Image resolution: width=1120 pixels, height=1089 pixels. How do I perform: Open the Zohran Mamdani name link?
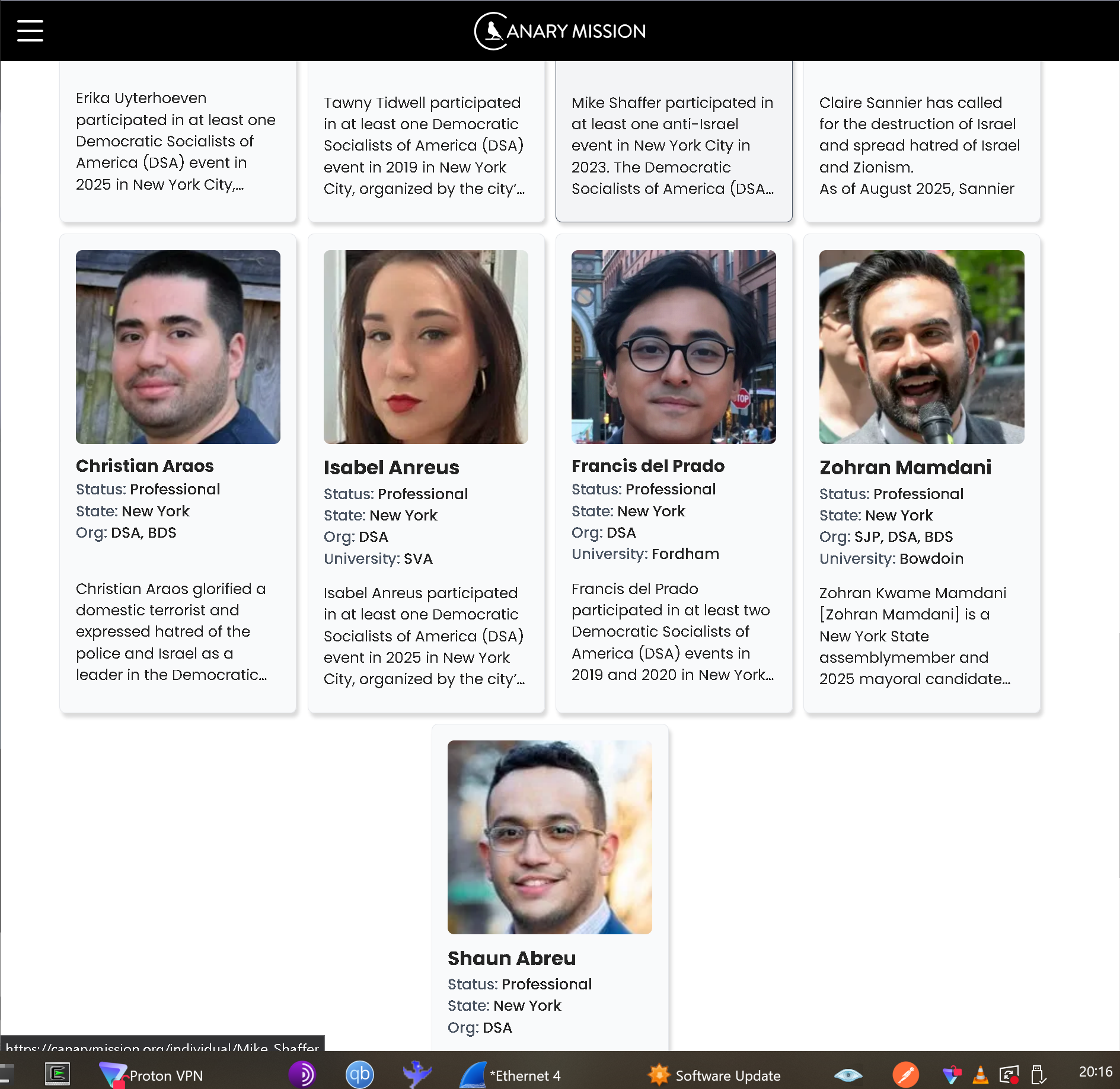(x=905, y=468)
